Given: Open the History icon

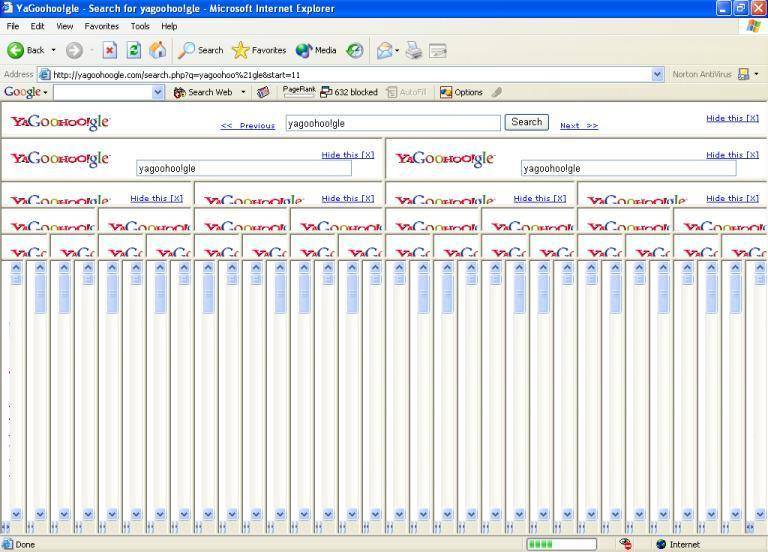Looking at the screenshot, I should click(x=355, y=50).
